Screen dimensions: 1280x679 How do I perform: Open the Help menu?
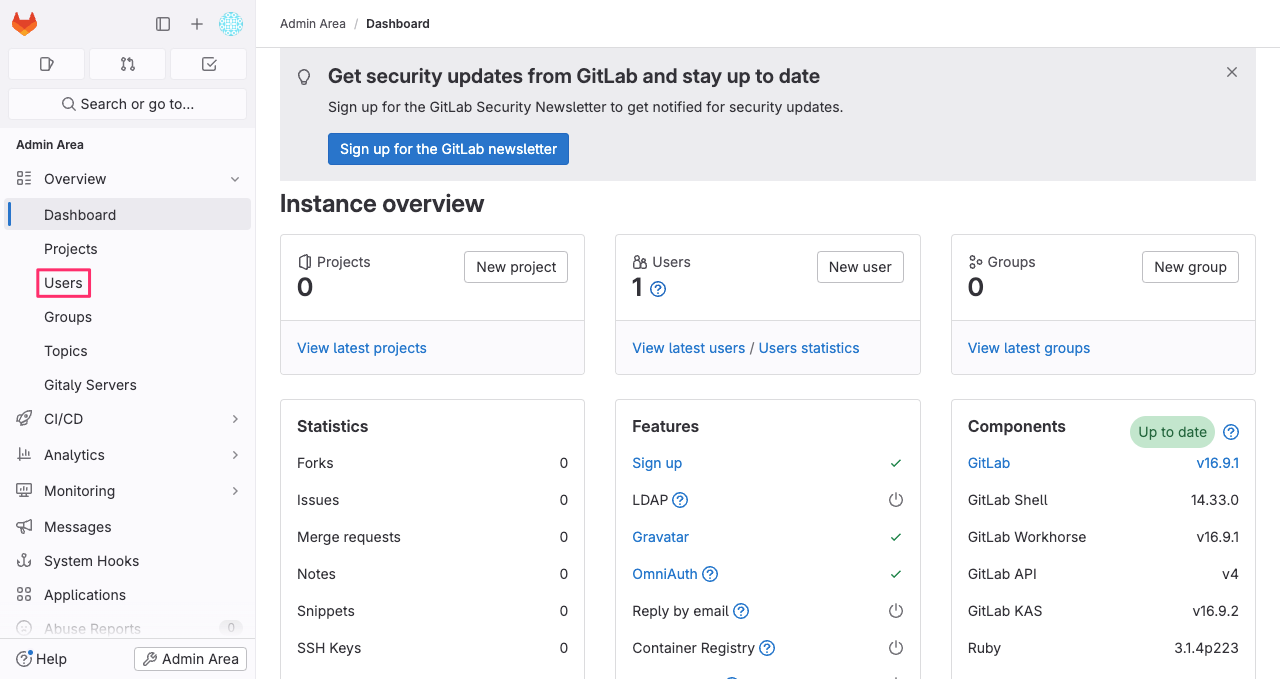coord(42,659)
